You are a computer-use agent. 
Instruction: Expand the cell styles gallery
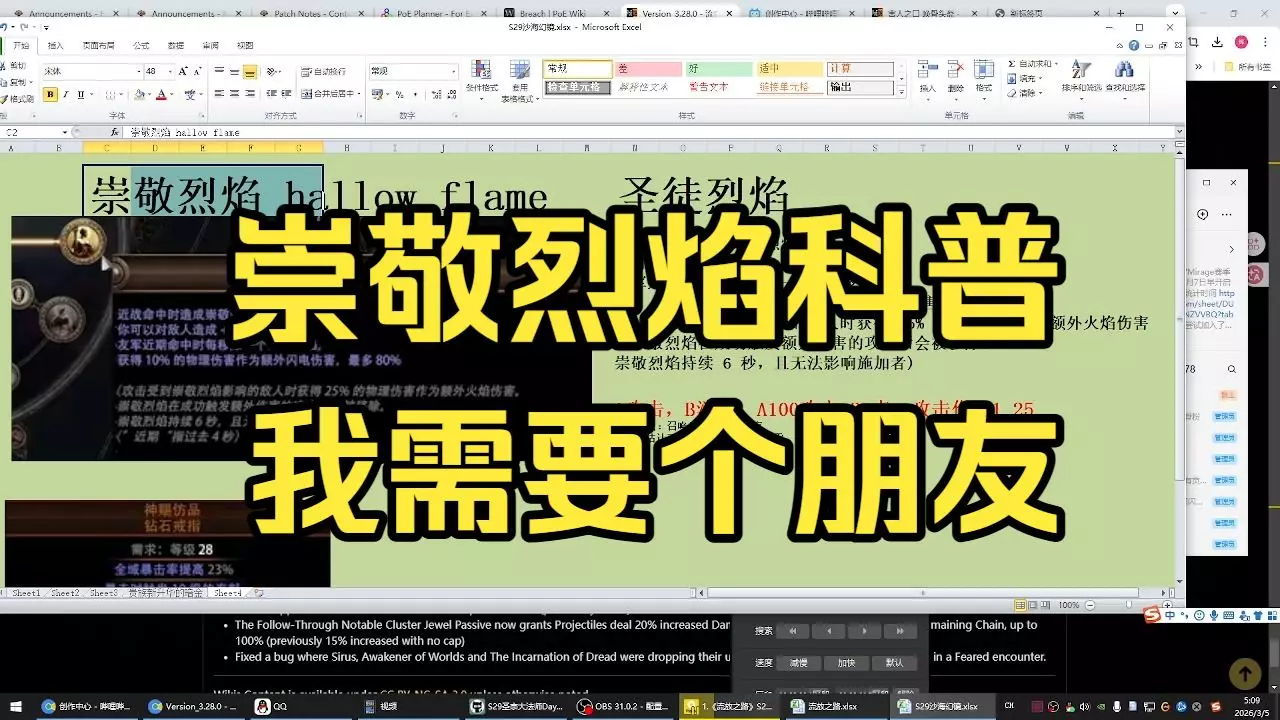click(x=903, y=91)
